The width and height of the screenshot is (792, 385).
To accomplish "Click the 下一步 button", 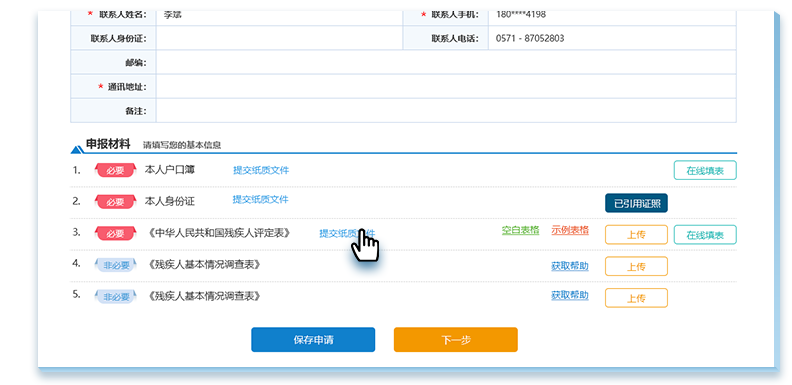I will 456,340.
